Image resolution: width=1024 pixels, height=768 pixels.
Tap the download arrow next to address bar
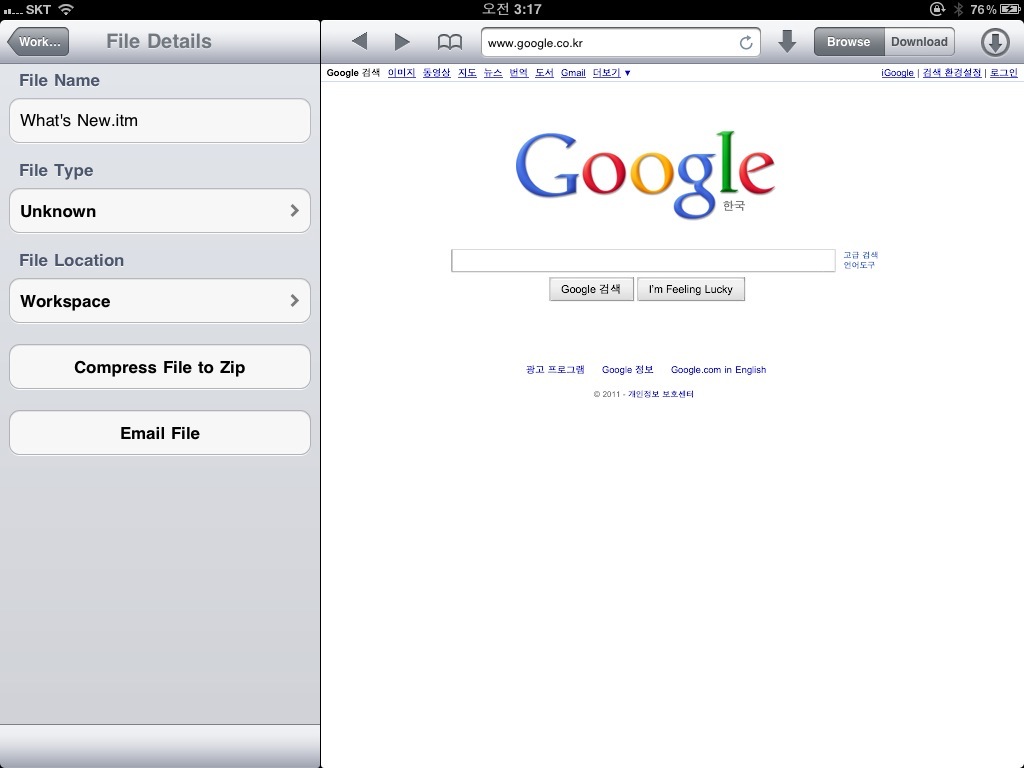[x=787, y=42]
